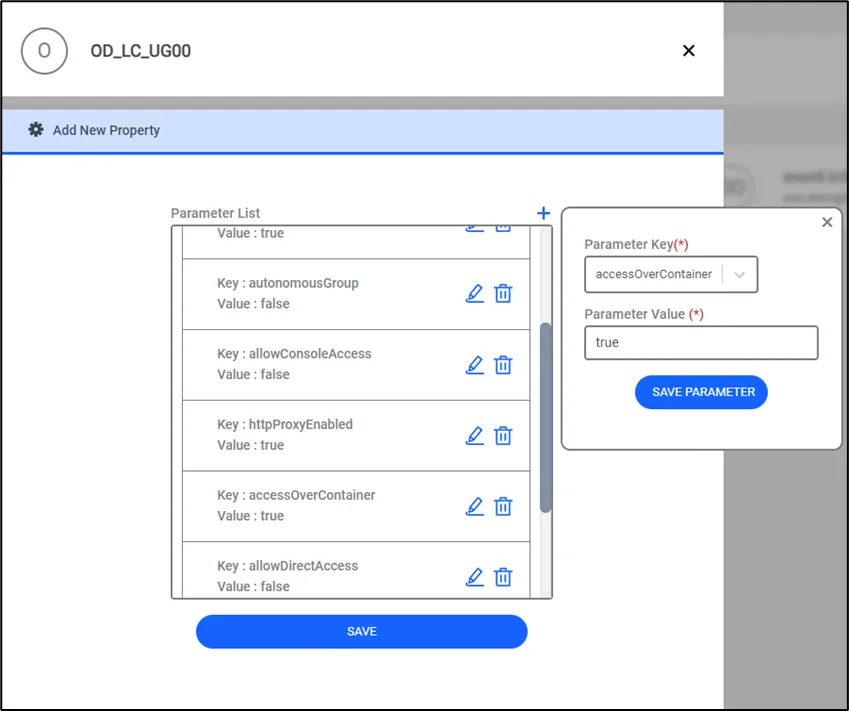Select the Key : autonomousGroup text
Viewport: 849px width, 711px height.
(x=288, y=283)
